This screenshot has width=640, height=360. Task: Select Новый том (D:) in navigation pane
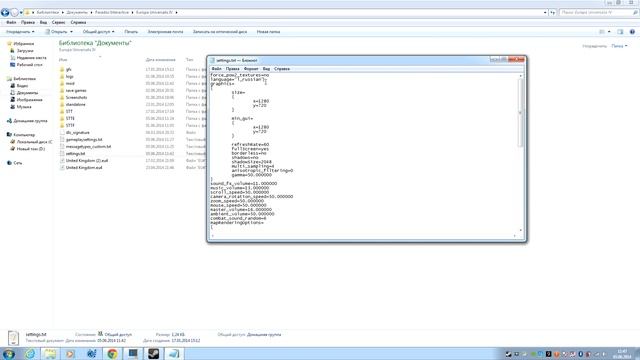point(31,149)
